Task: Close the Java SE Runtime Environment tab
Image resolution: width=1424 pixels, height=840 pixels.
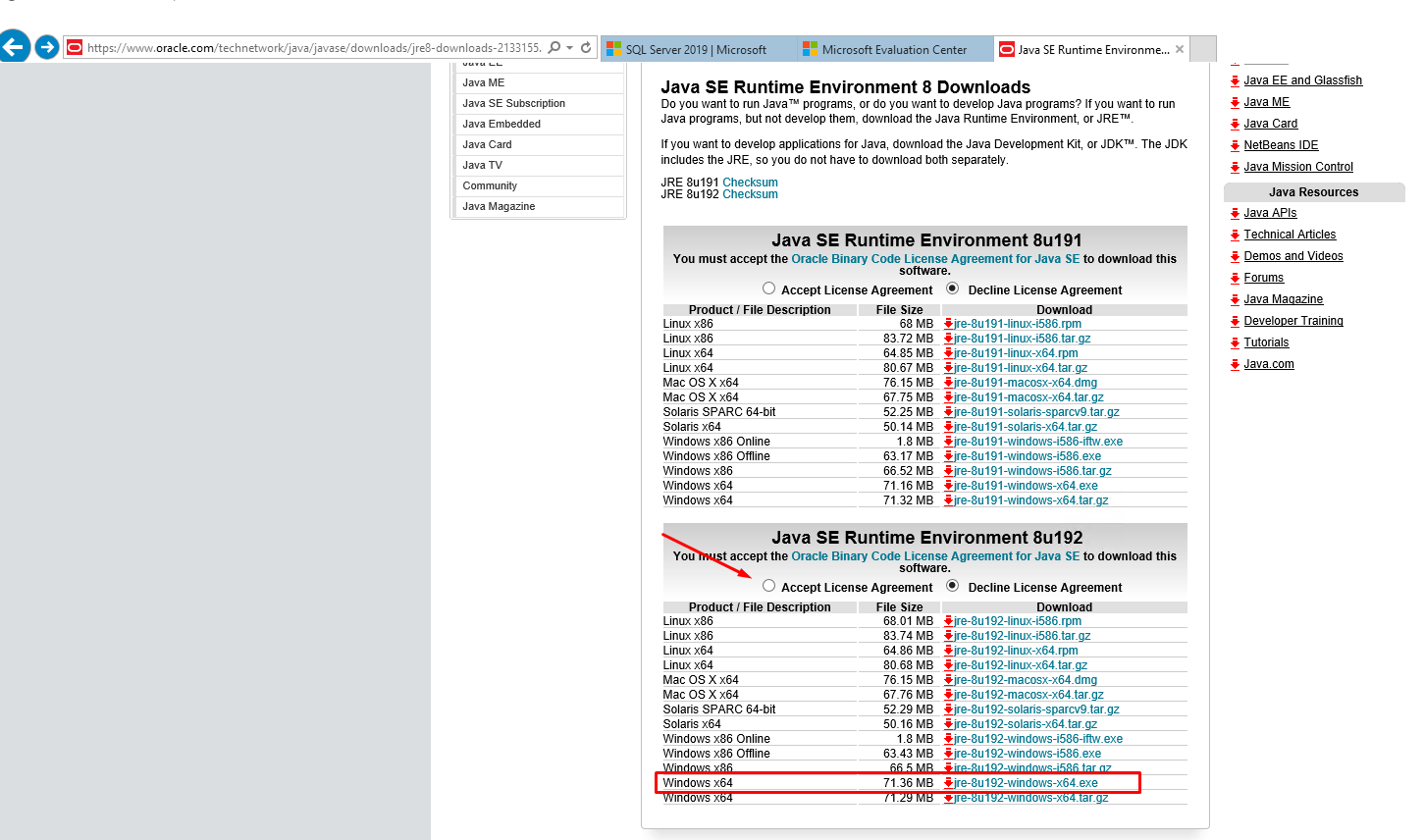Action: tap(1180, 49)
